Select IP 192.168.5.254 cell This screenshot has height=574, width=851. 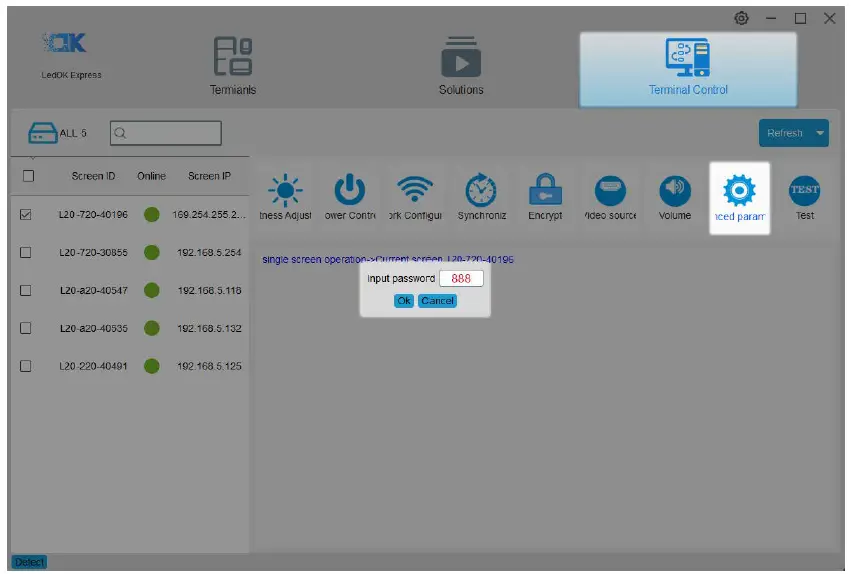(x=209, y=252)
